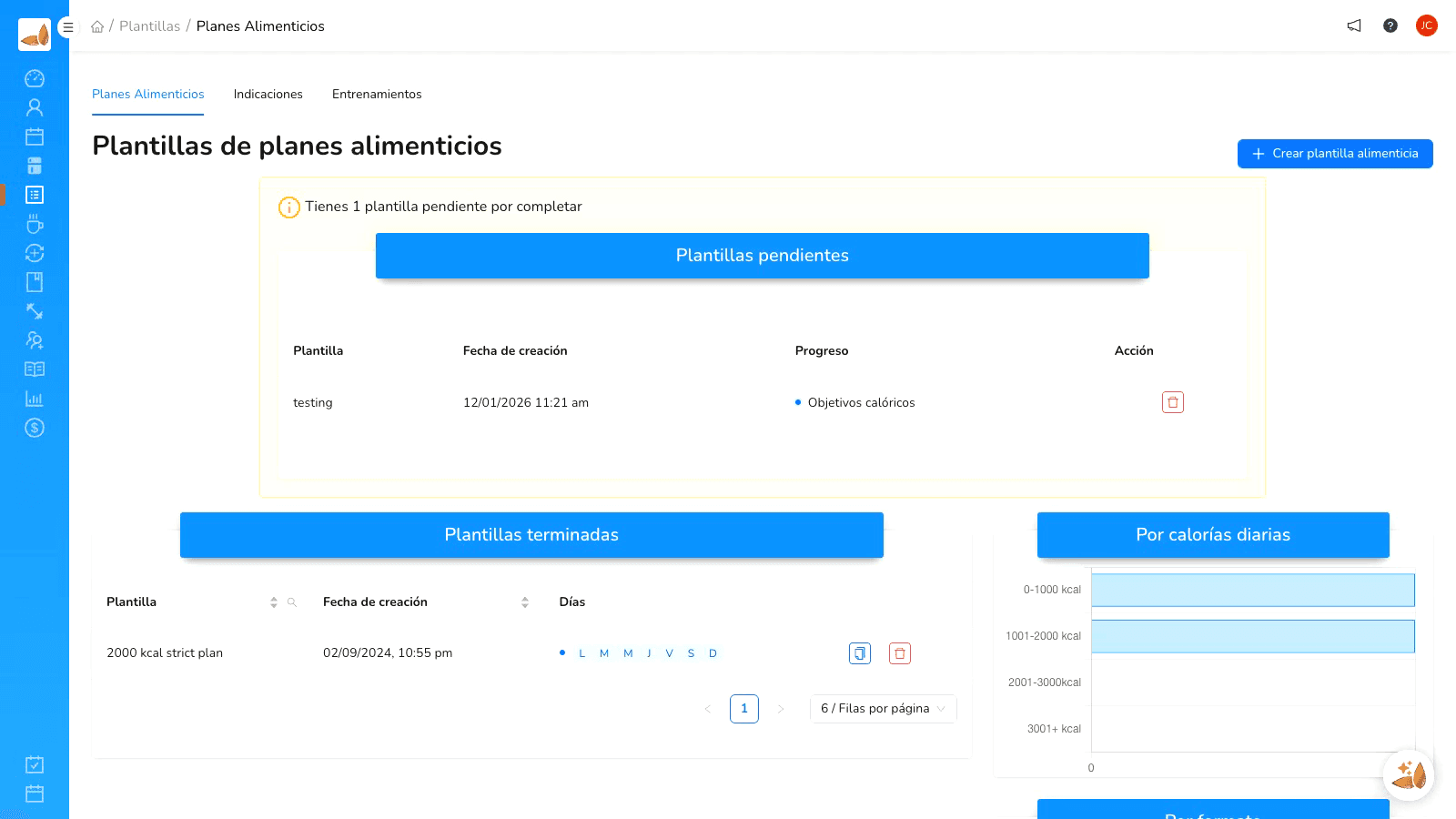The image size is (1456, 819).
Task: Click day S in the 2000 kcal plan row
Action: coord(692,653)
